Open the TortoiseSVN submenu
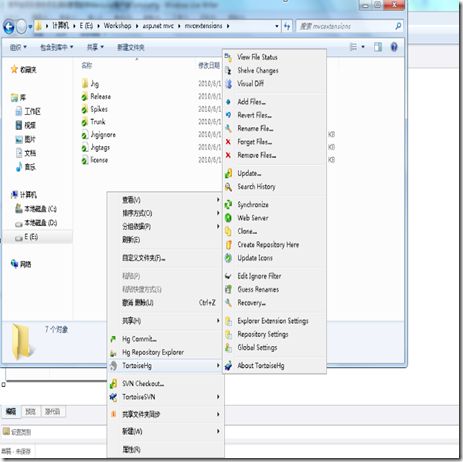 (166, 397)
